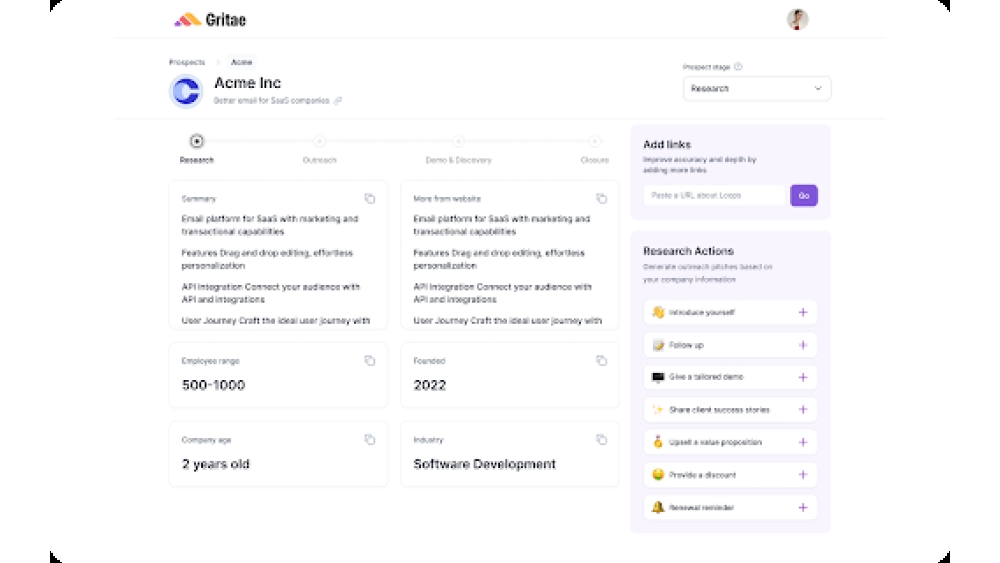
Task: Copy the Industry value
Action: 601,440
